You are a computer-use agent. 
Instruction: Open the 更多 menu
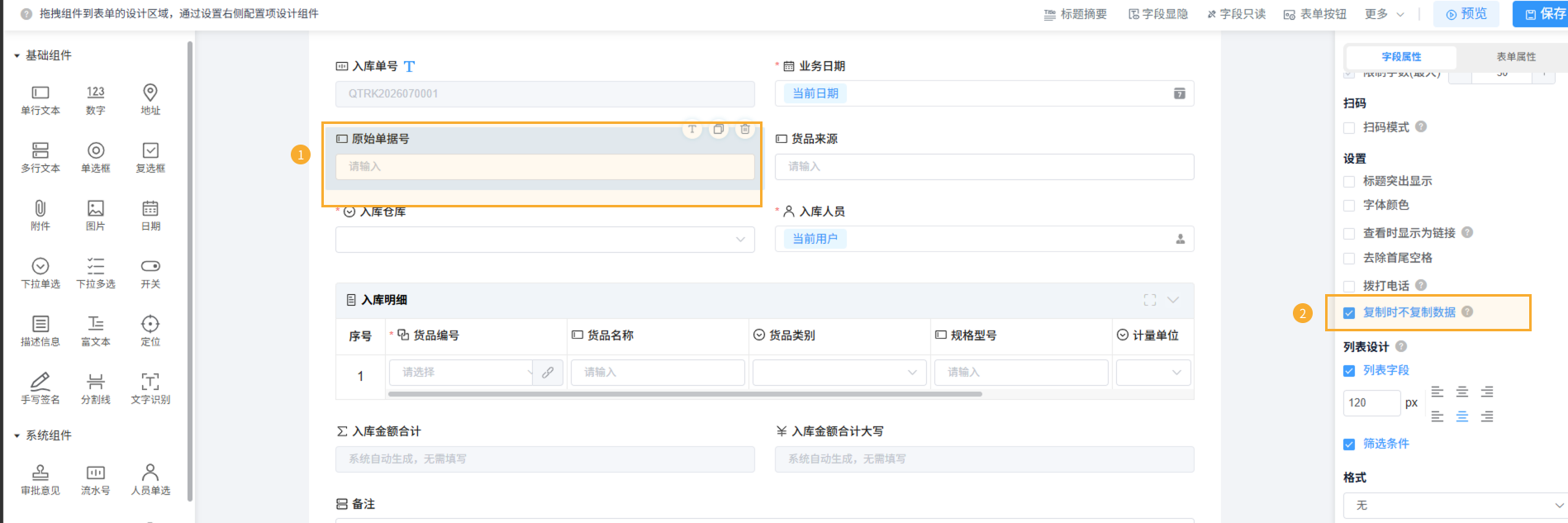pos(1385,14)
